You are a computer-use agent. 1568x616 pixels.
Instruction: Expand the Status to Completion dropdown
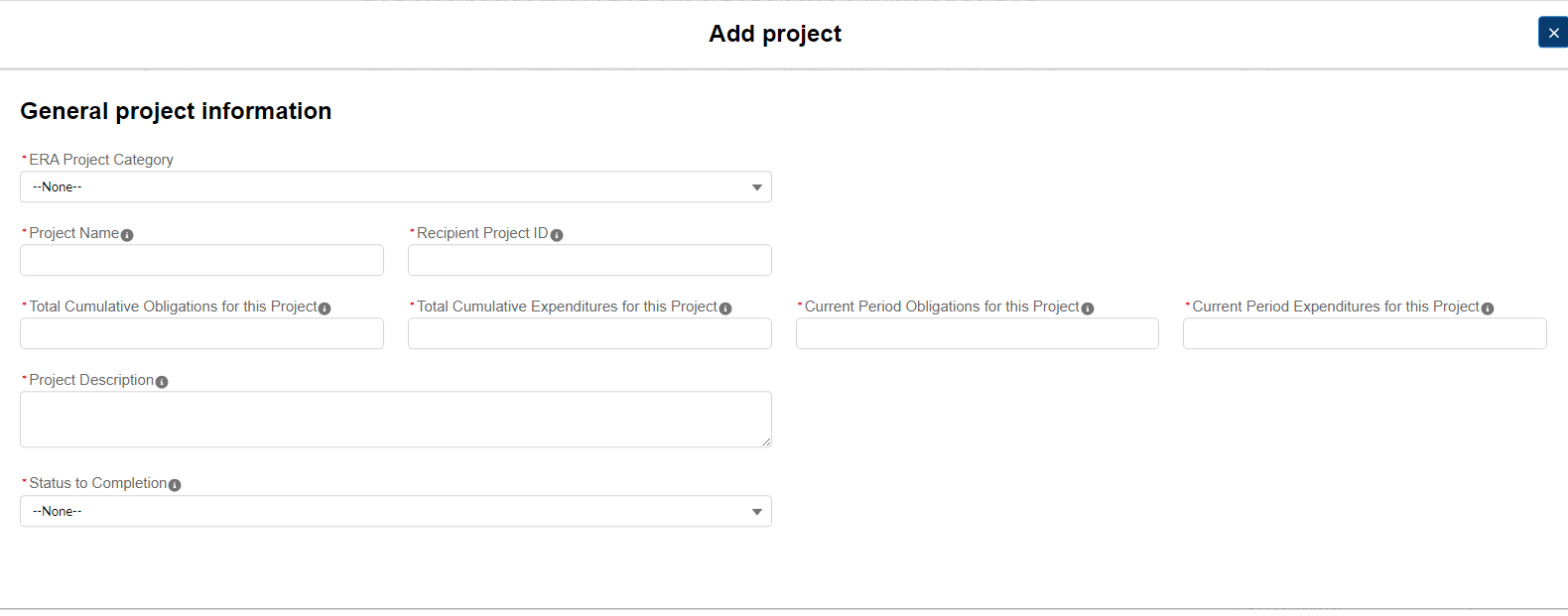tap(395, 511)
